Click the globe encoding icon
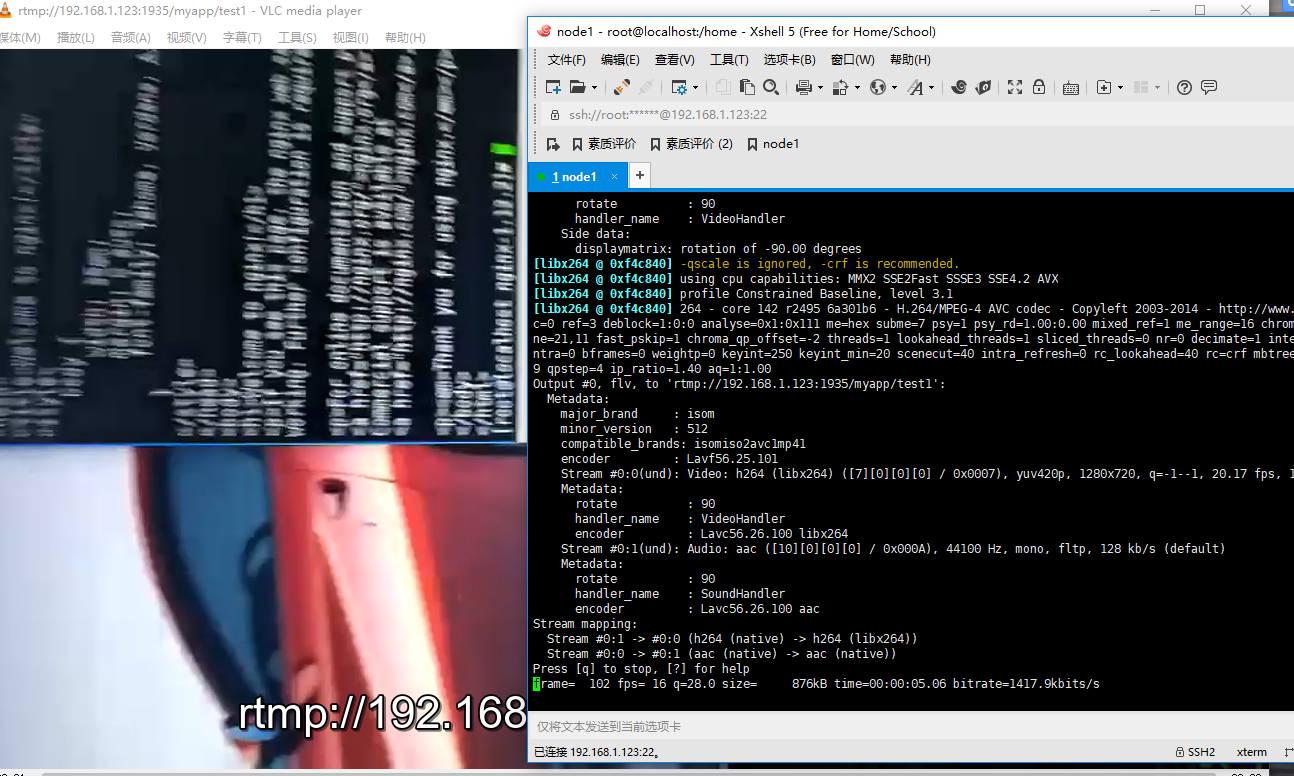Viewport: 1294px width, 776px height. click(878, 87)
